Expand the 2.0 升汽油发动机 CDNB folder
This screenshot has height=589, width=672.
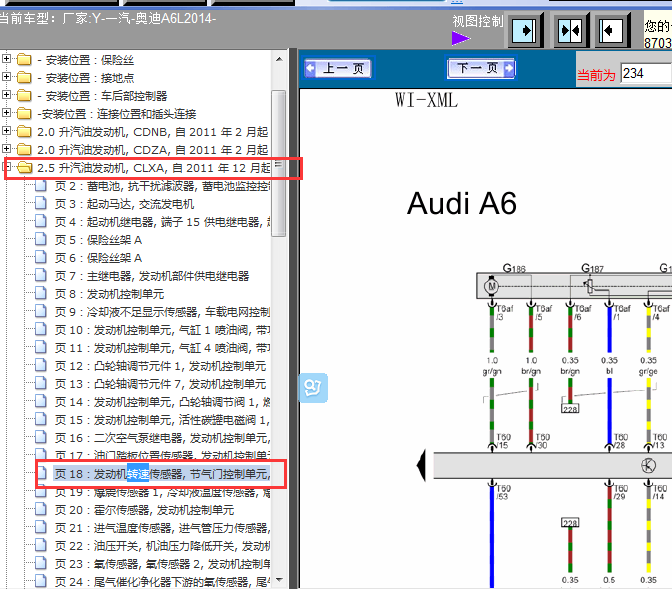[x=6, y=131]
